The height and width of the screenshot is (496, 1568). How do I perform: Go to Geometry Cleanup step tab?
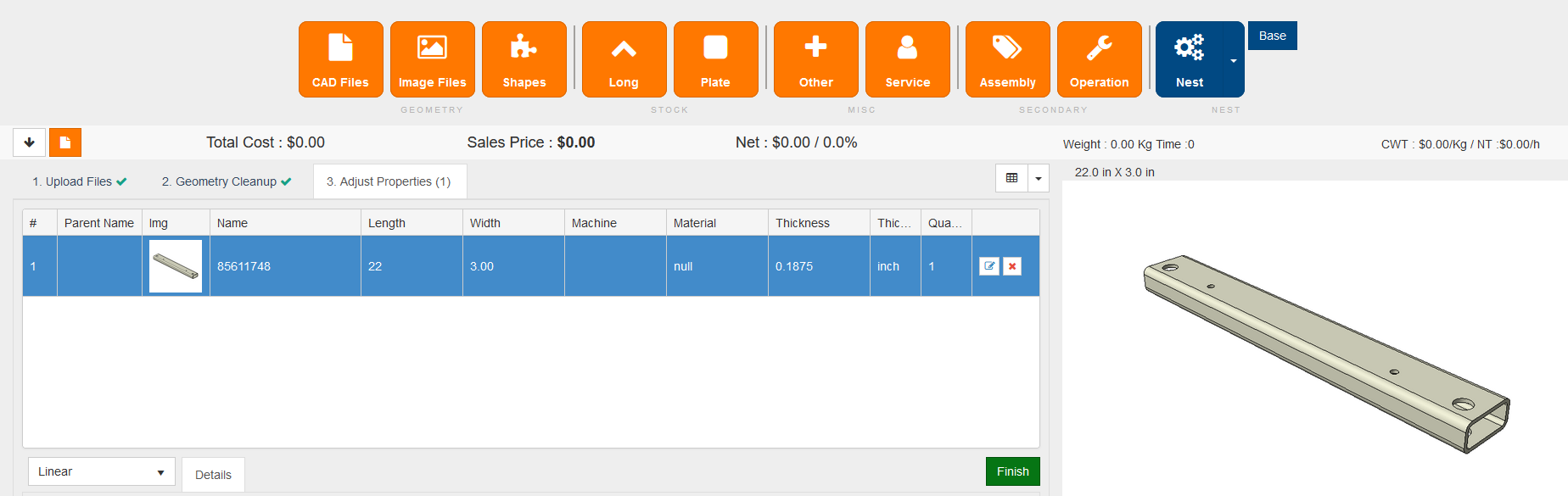pyautogui.click(x=226, y=181)
